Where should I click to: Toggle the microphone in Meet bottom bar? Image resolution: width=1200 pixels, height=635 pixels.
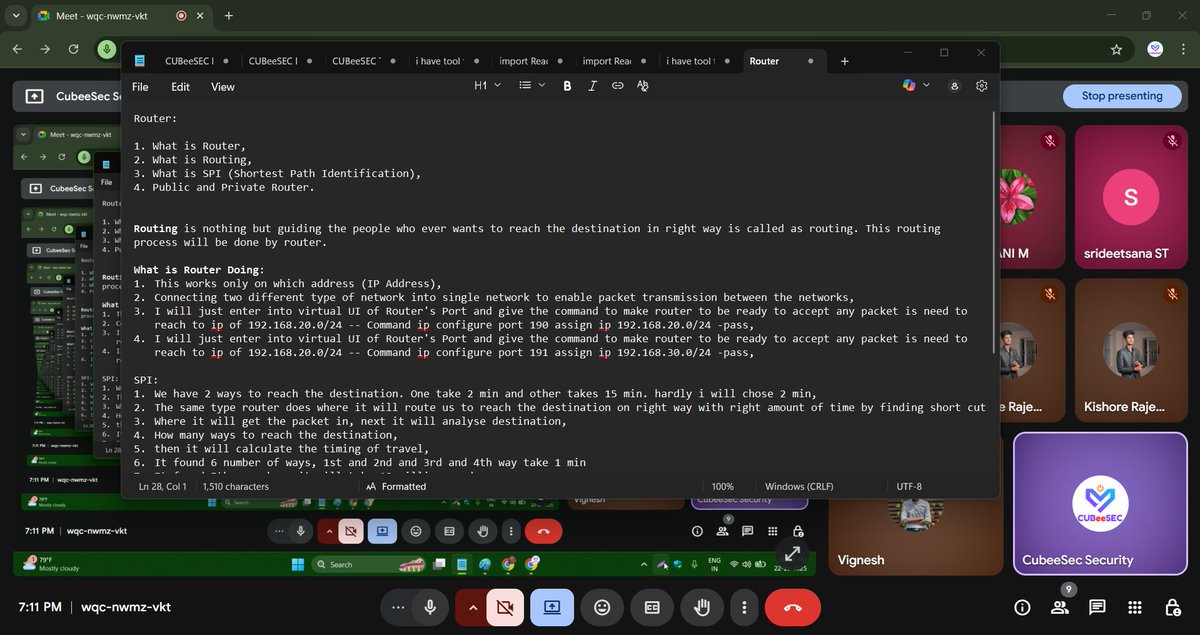point(430,607)
